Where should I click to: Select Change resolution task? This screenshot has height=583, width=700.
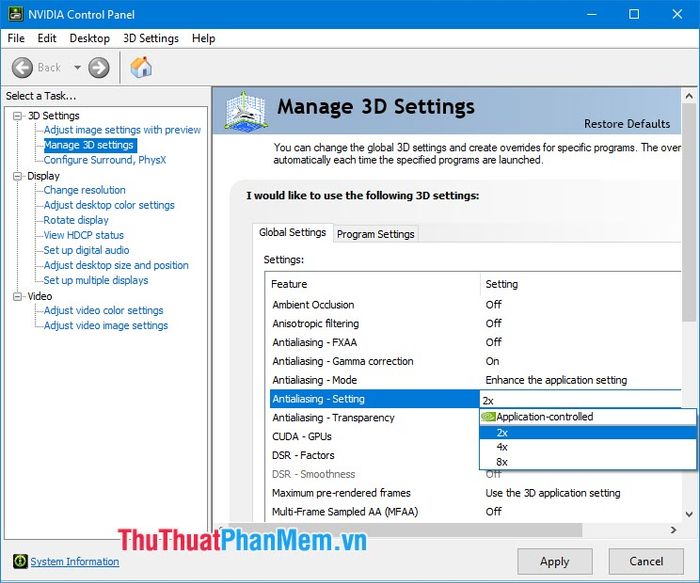tap(84, 190)
